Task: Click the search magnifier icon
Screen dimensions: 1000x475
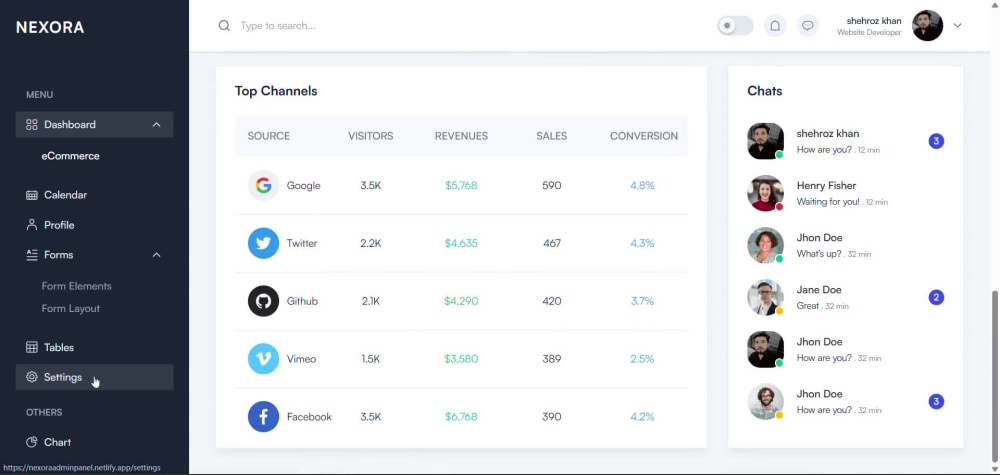Action: 224,26
